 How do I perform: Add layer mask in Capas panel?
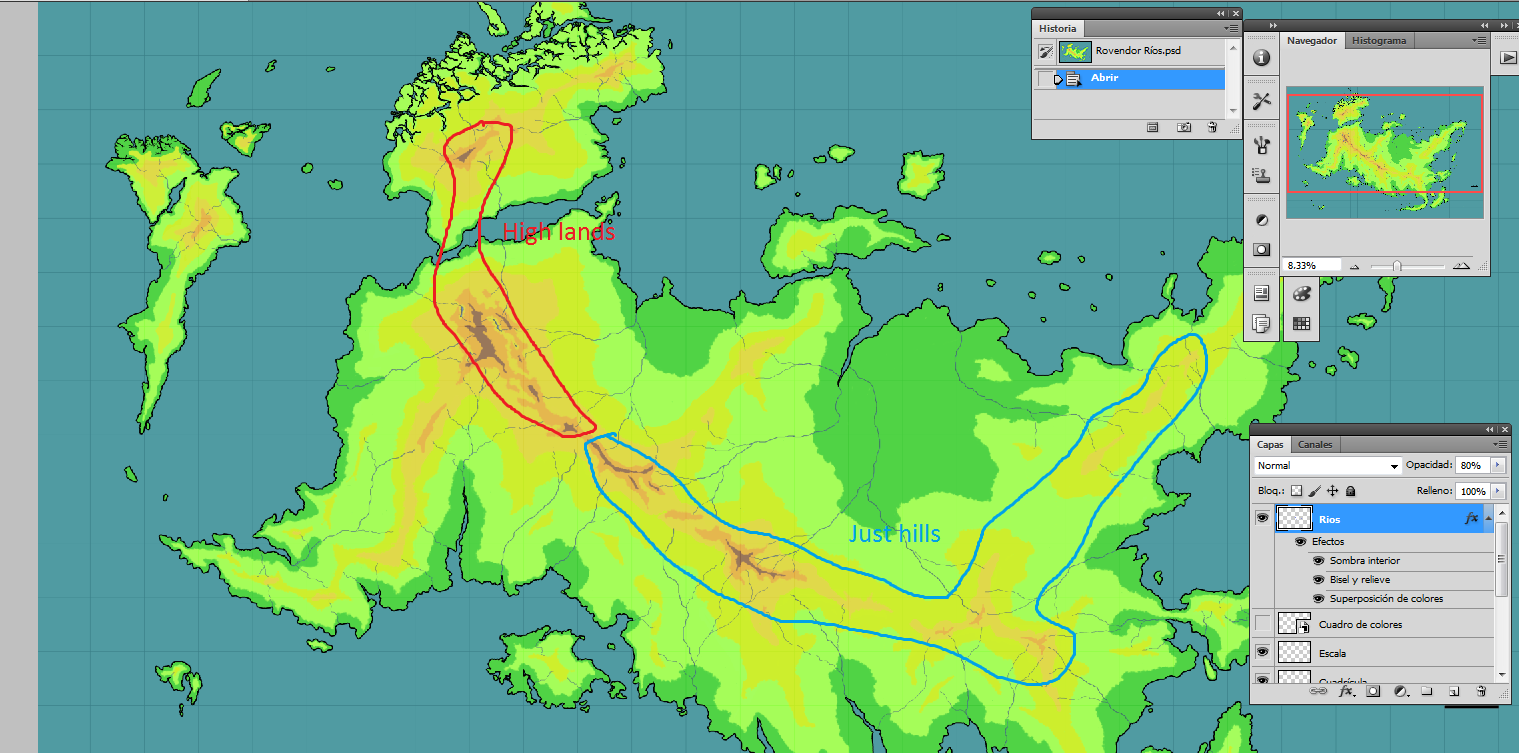[1373, 691]
